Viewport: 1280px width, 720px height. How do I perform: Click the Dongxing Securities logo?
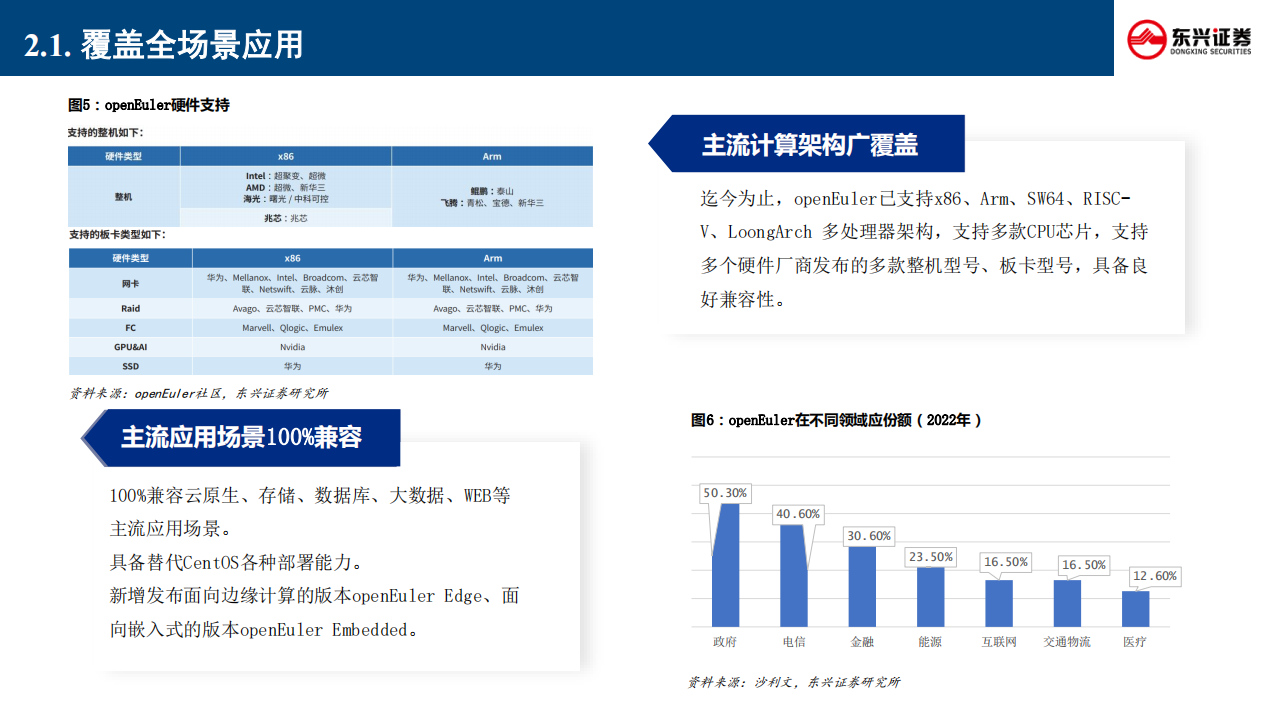coord(1189,39)
